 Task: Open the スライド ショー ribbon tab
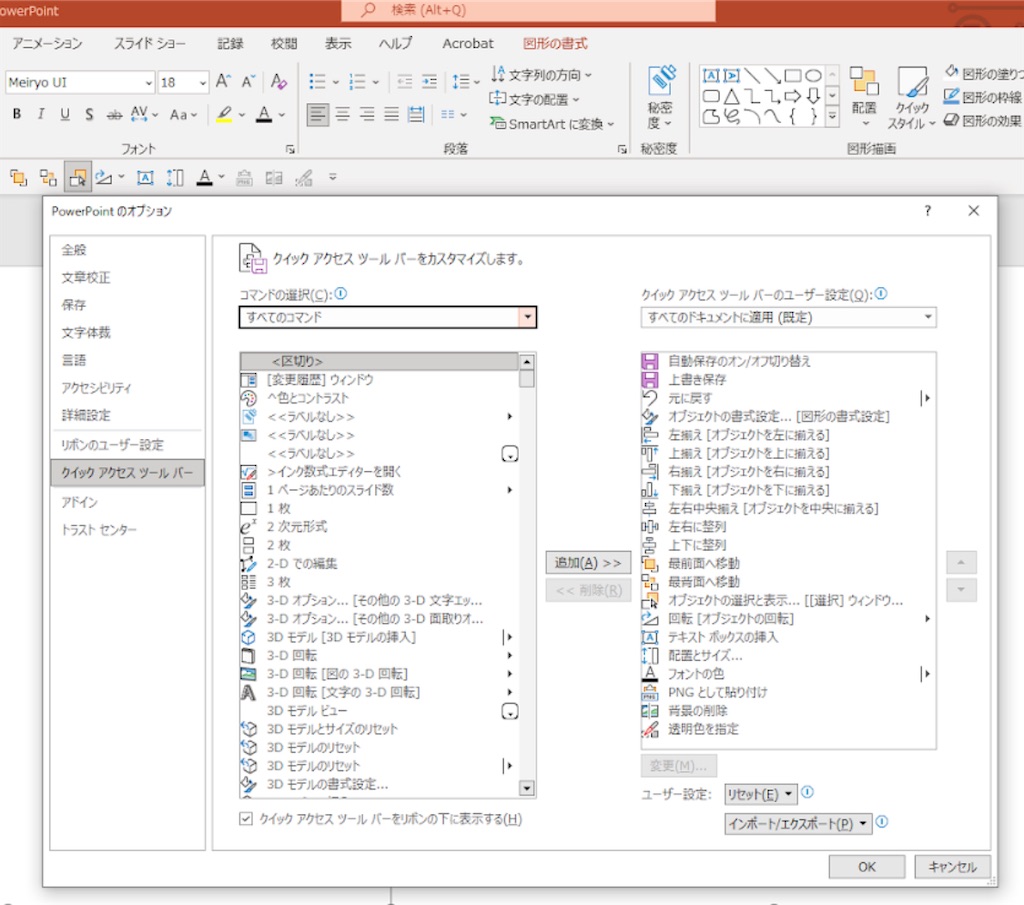(149, 43)
